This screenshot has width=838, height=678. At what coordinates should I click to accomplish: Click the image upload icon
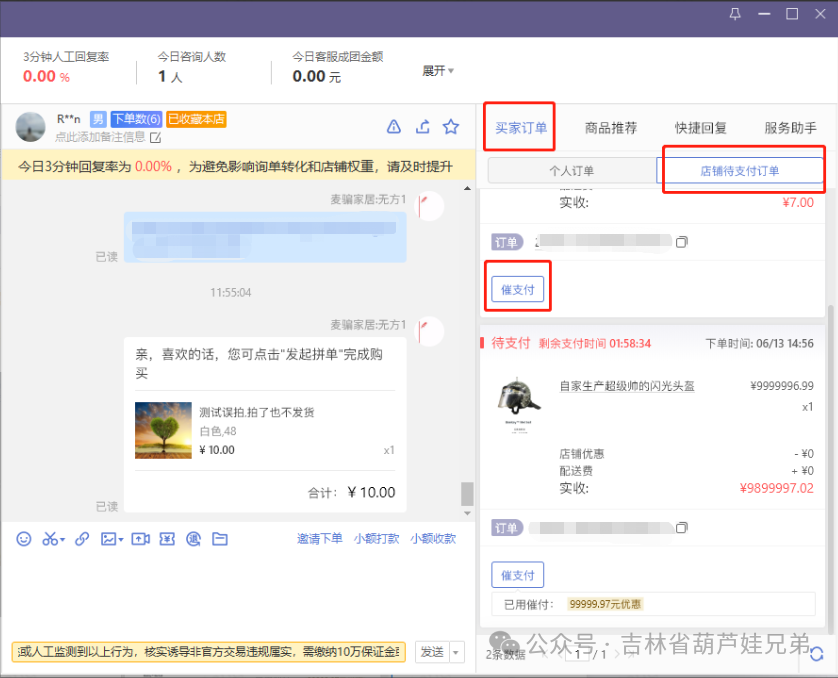click(110, 538)
